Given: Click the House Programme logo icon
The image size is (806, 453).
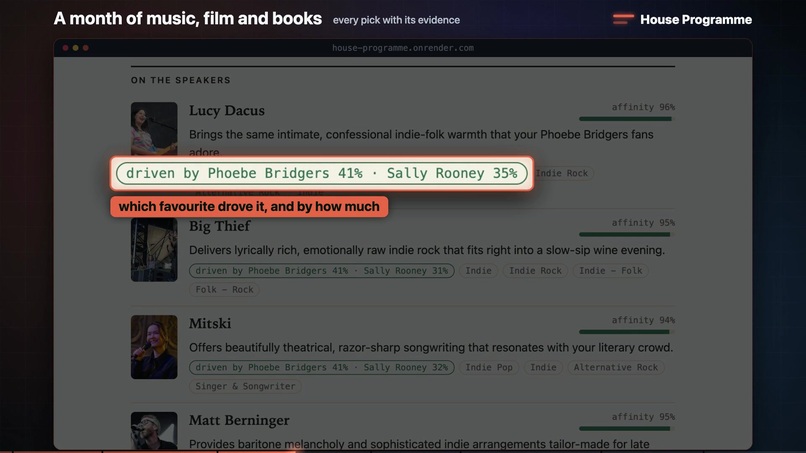Looking at the screenshot, I should 623,19.
